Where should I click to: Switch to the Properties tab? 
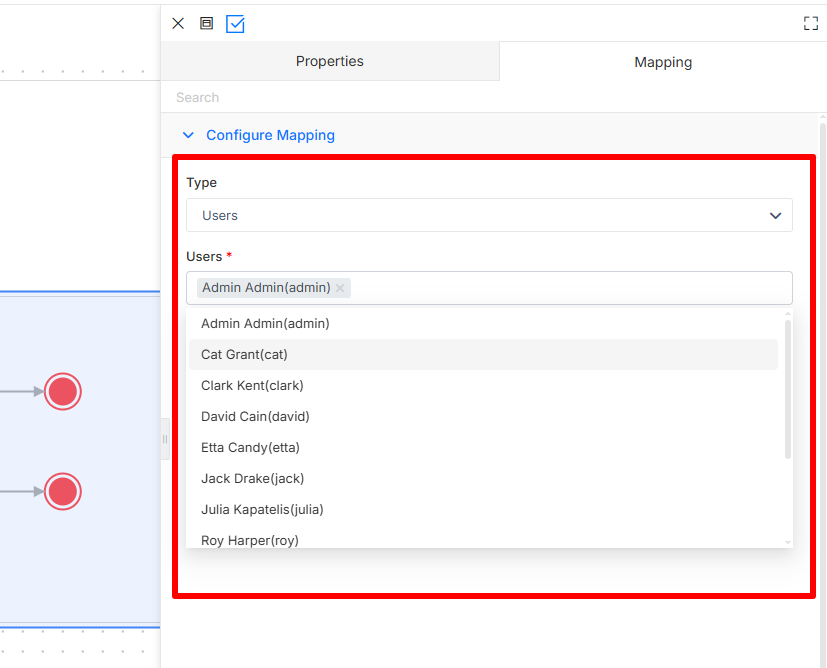tap(330, 61)
